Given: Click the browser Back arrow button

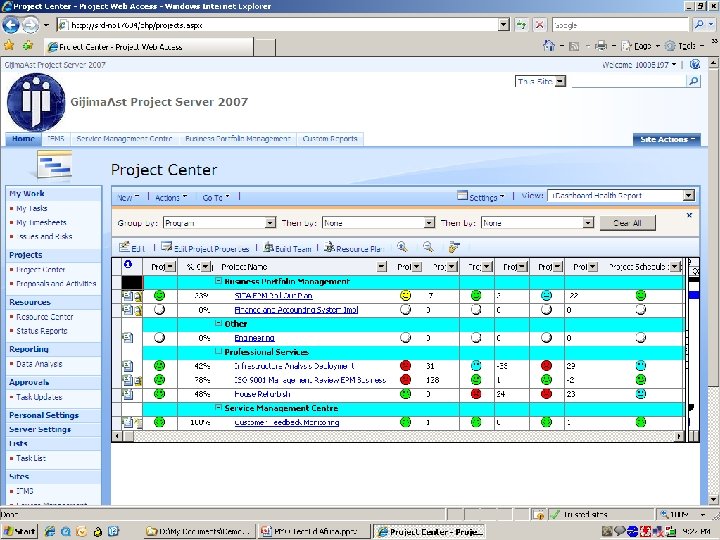Looking at the screenshot, I should click(x=11, y=25).
